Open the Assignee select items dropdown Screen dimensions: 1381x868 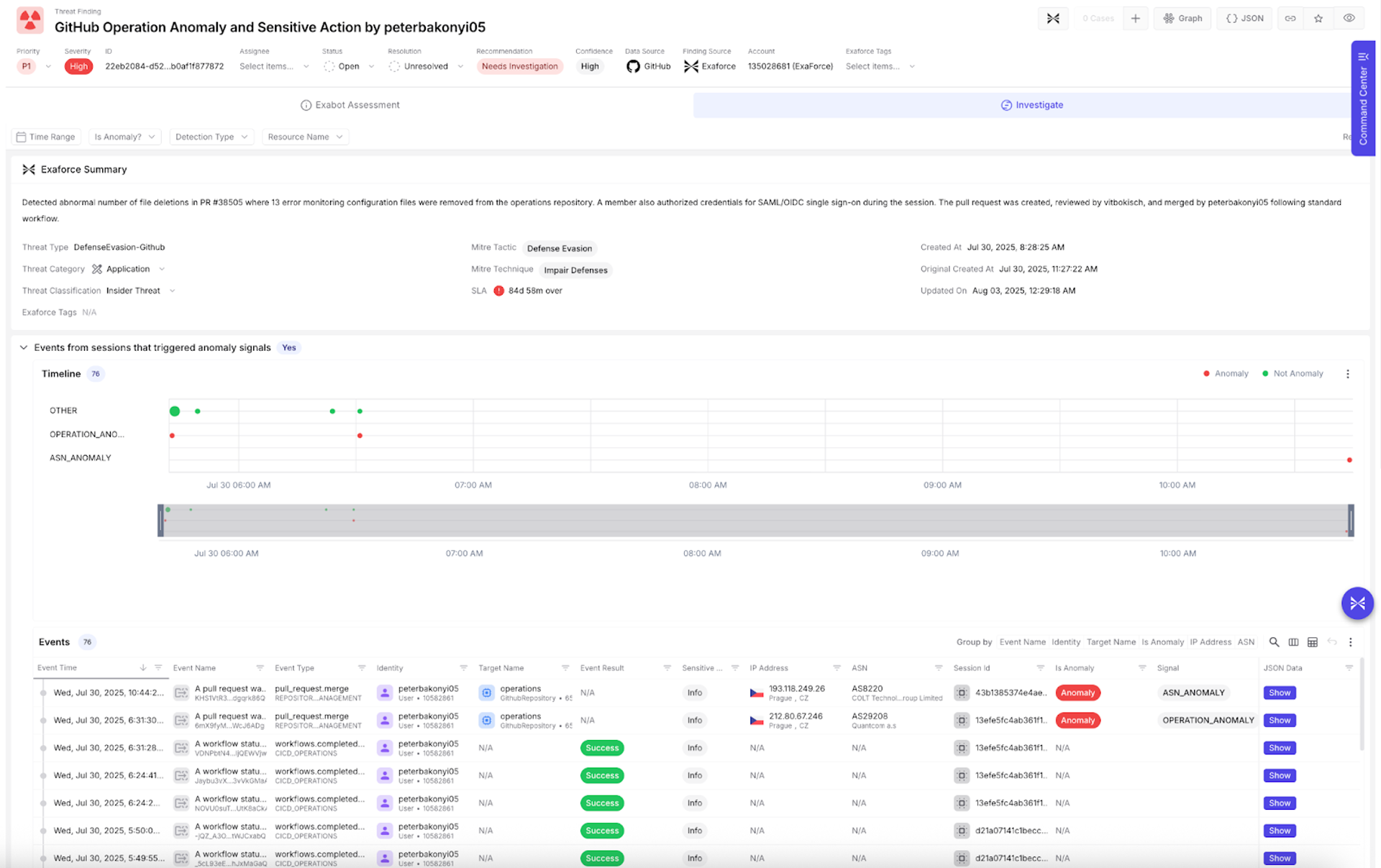274,66
